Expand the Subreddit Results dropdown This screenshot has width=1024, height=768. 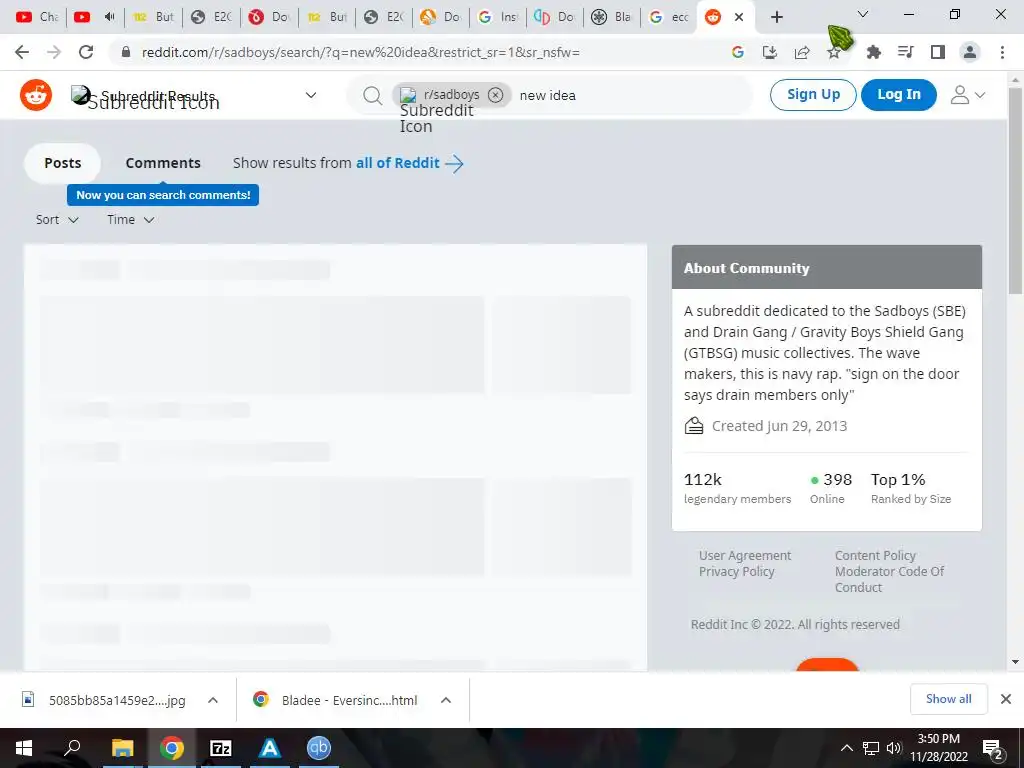coord(311,95)
